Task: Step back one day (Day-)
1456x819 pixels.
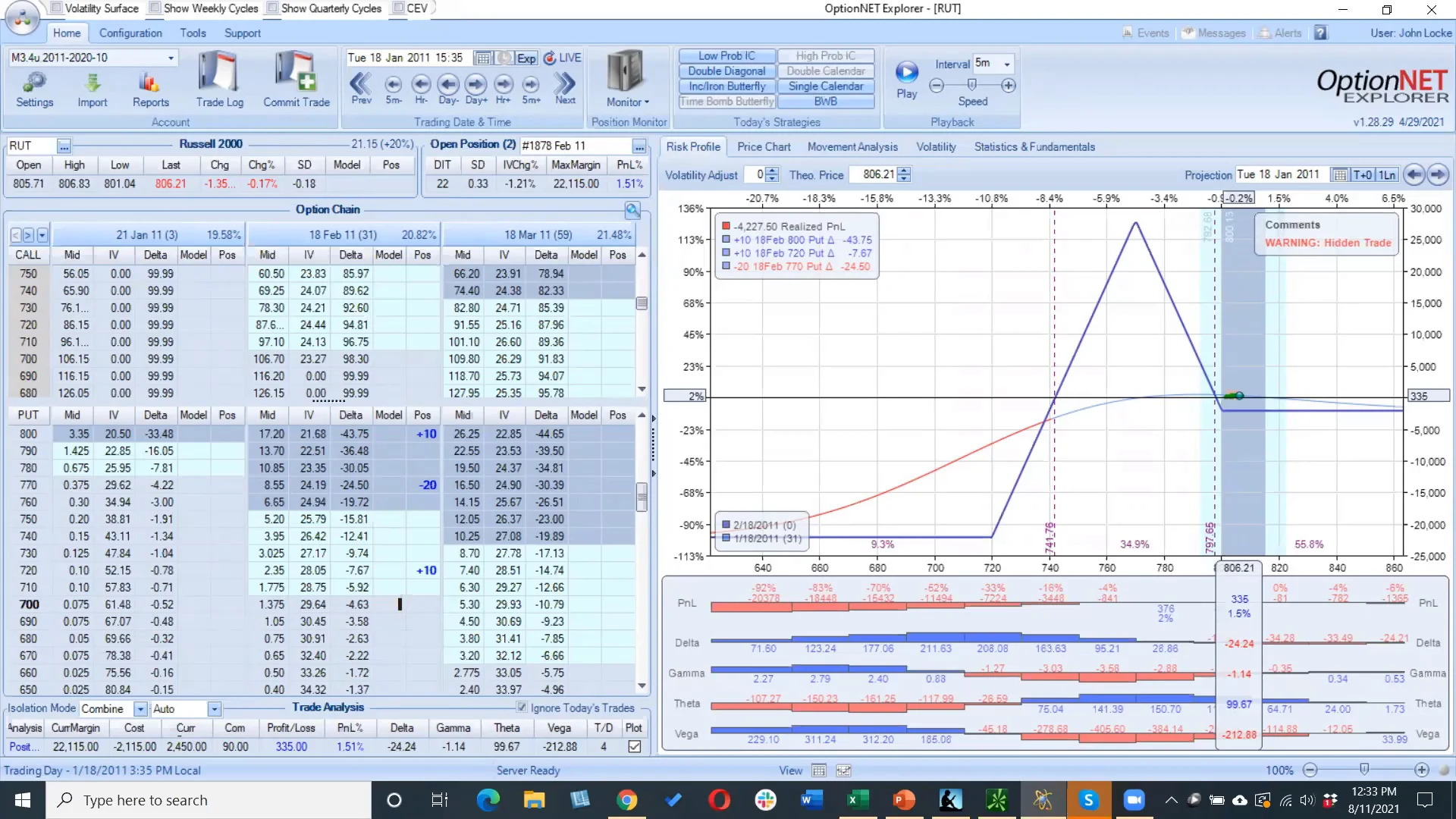Action: tap(448, 87)
